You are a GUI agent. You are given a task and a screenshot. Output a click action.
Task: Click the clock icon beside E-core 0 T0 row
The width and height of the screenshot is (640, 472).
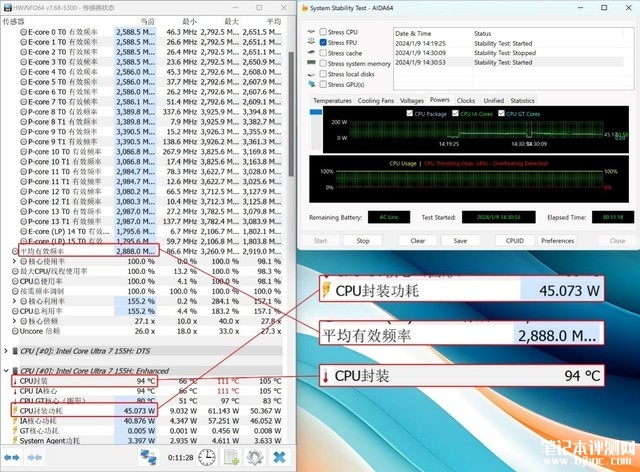(x=24, y=32)
